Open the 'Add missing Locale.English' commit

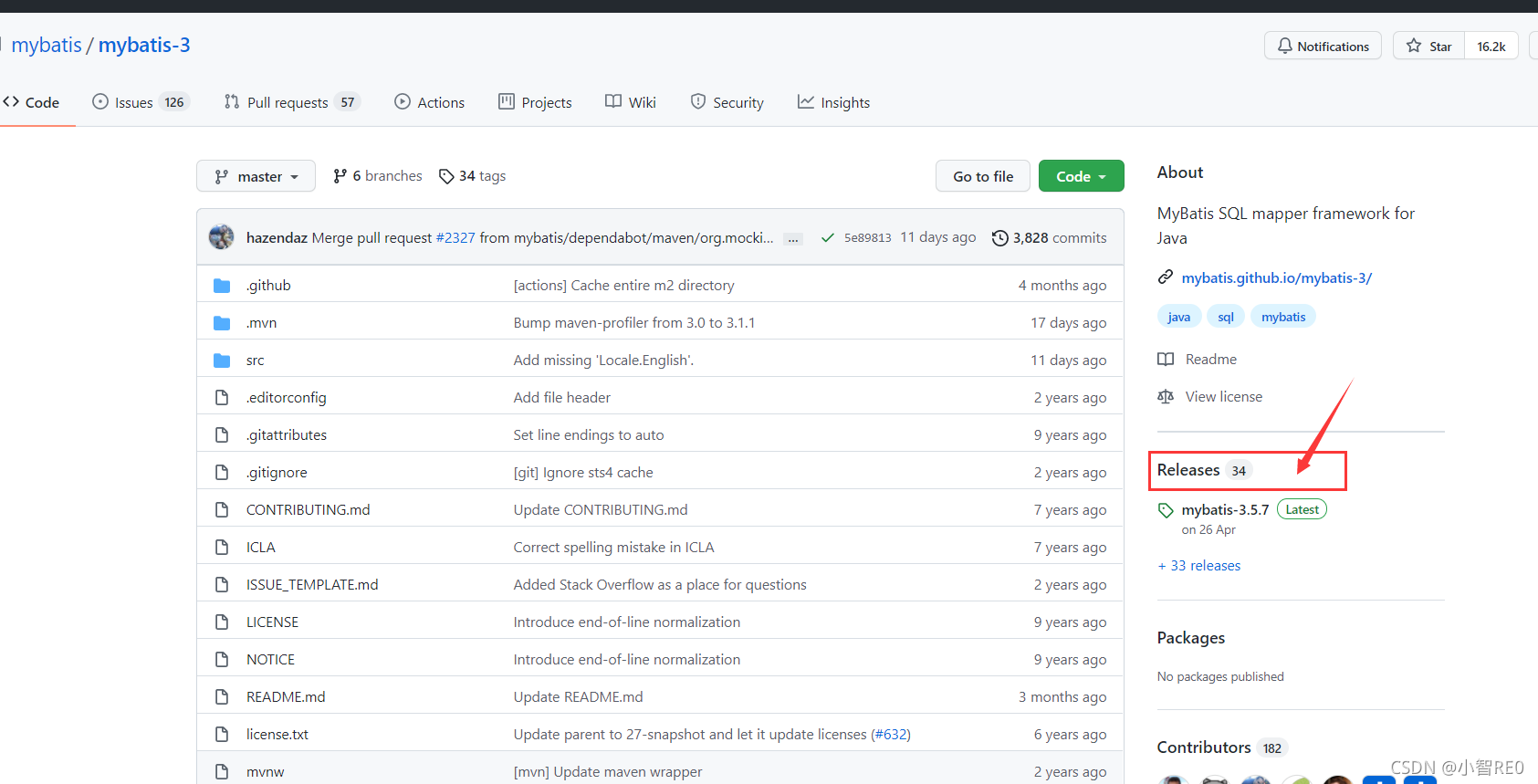[x=603, y=361]
